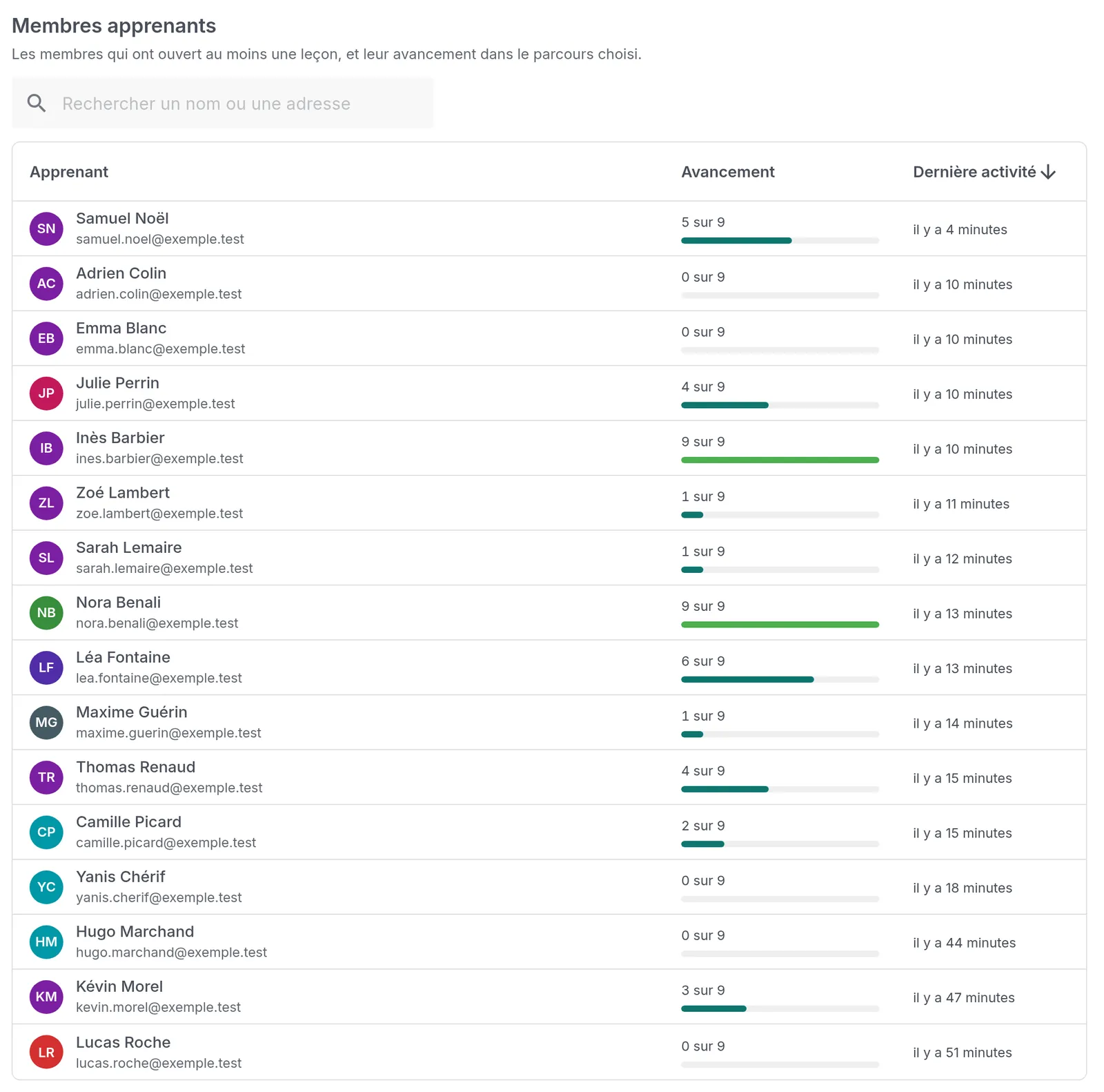
Task: Click Julie Perrin's JP avatar
Action: (46, 393)
